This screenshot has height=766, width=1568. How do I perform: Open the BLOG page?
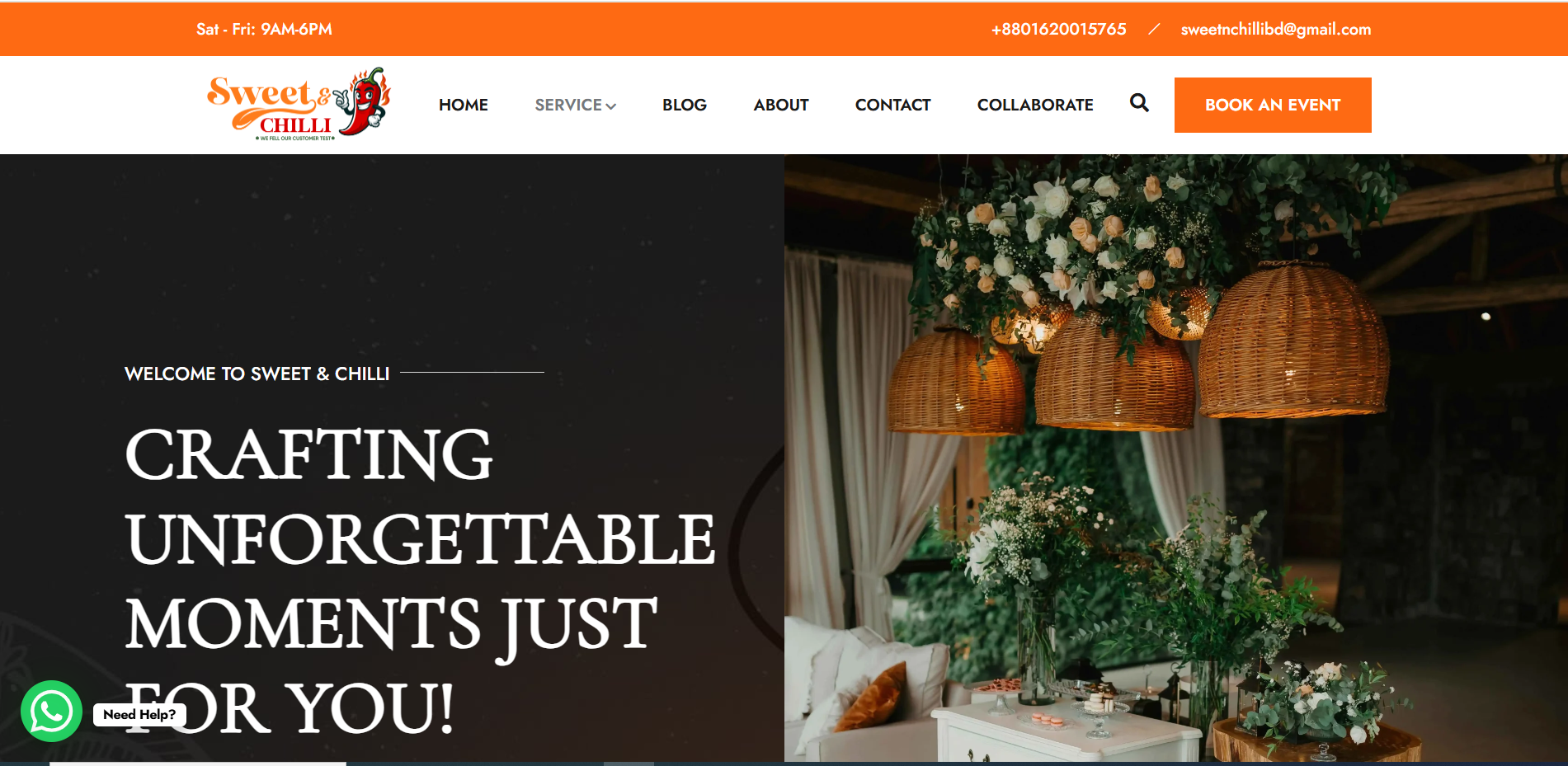point(685,105)
